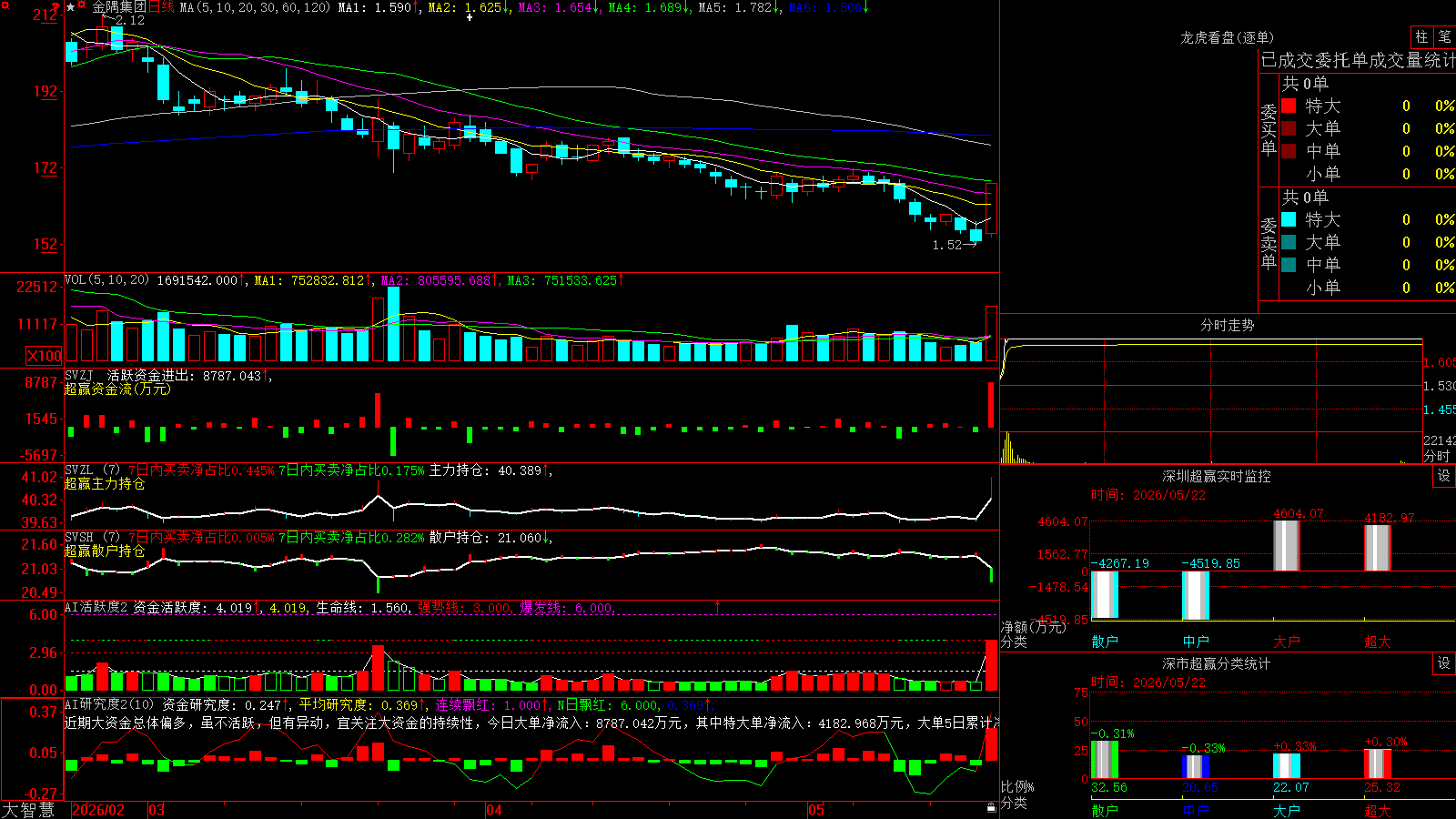
Task: Click the 大户 bar in 深圳超赢实时监控 chart
Action: coord(1287,546)
